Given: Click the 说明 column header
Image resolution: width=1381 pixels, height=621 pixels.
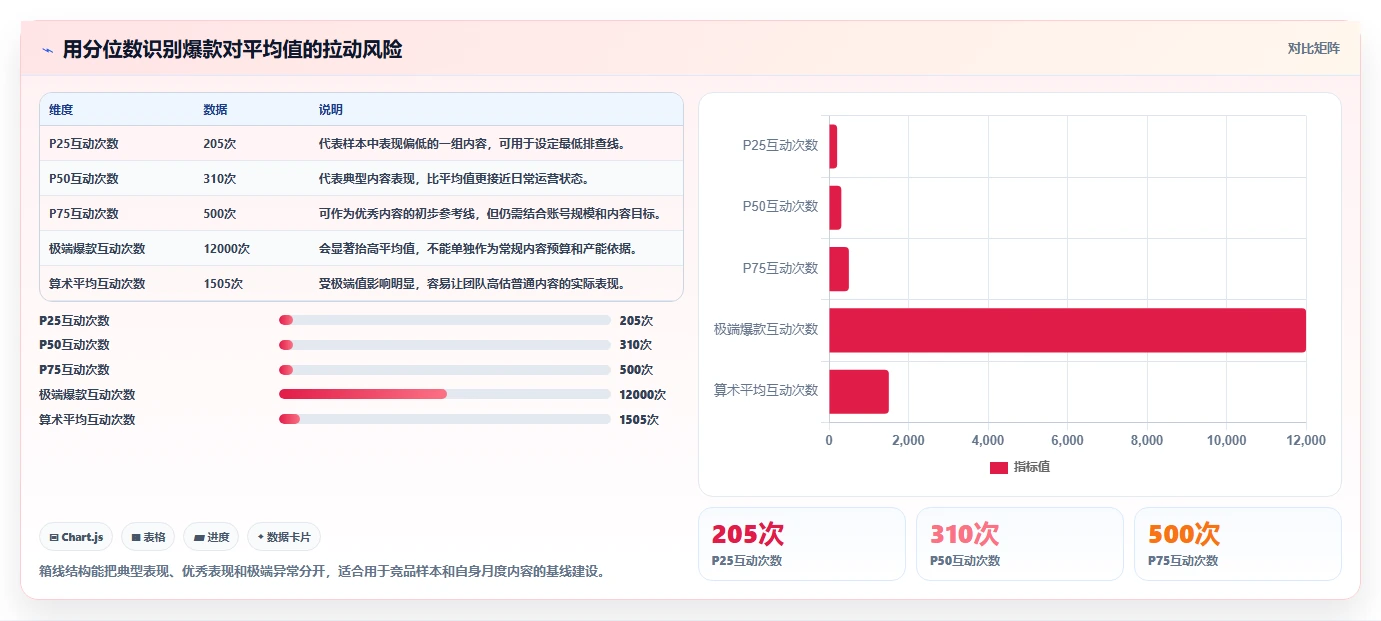Looking at the screenshot, I should tap(331, 109).
